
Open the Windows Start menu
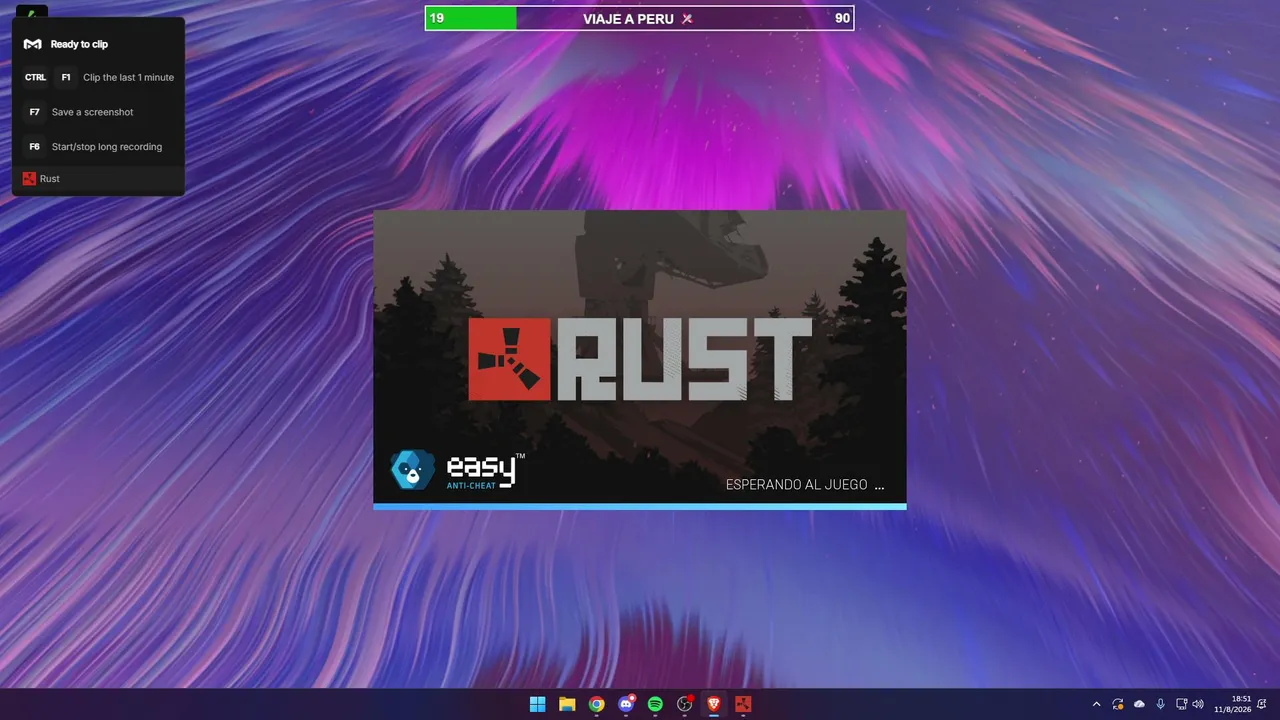537,704
